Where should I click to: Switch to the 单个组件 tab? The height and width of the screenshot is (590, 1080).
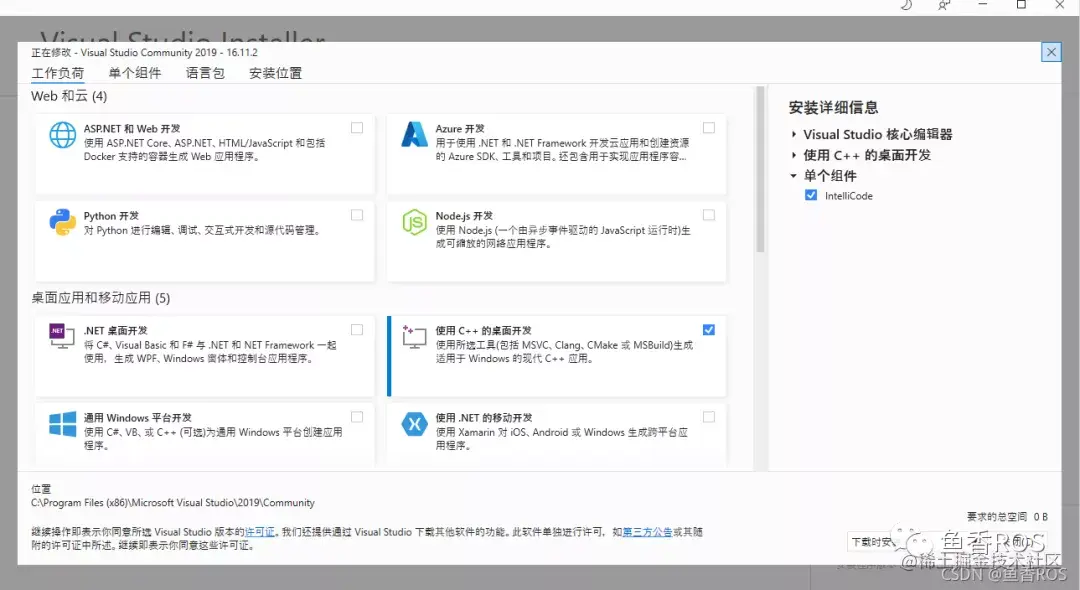coord(135,73)
